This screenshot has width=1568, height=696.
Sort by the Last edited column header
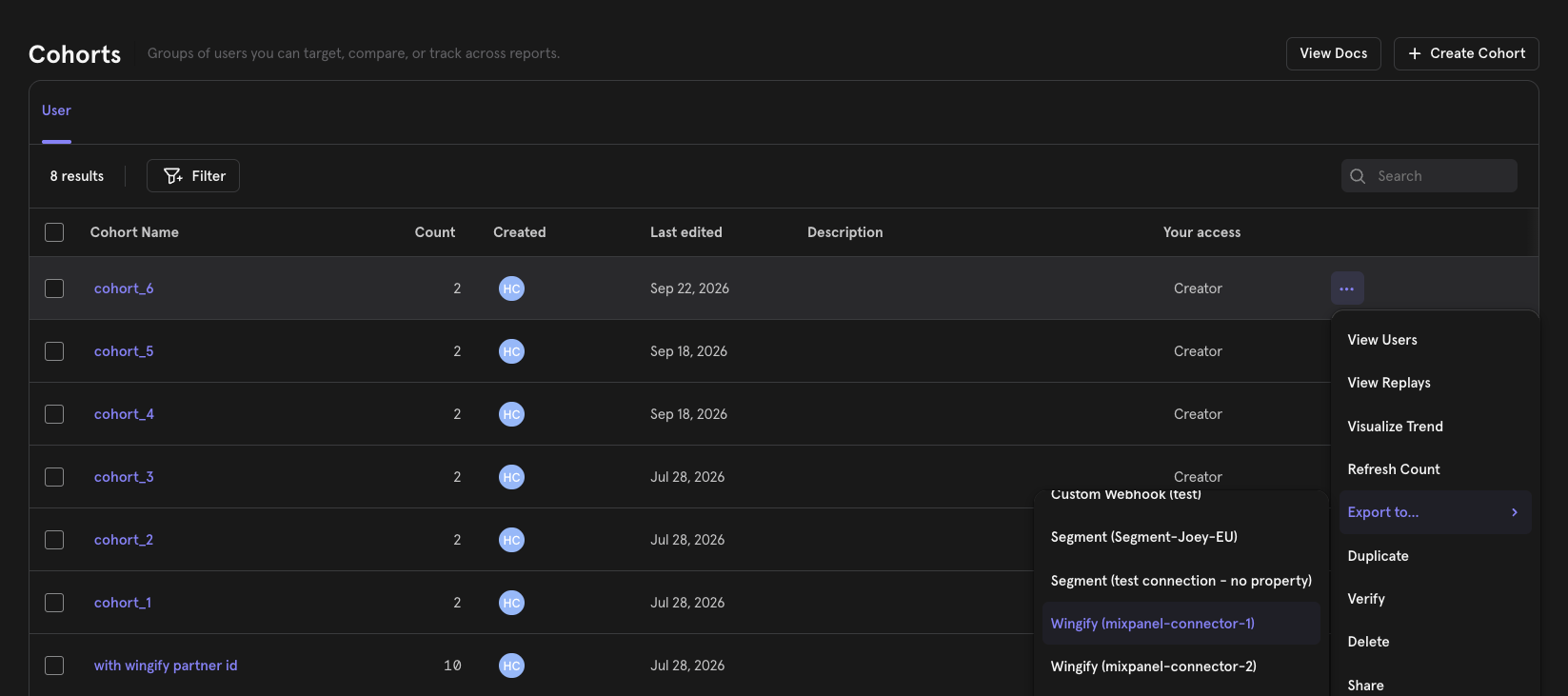pos(685,232)
